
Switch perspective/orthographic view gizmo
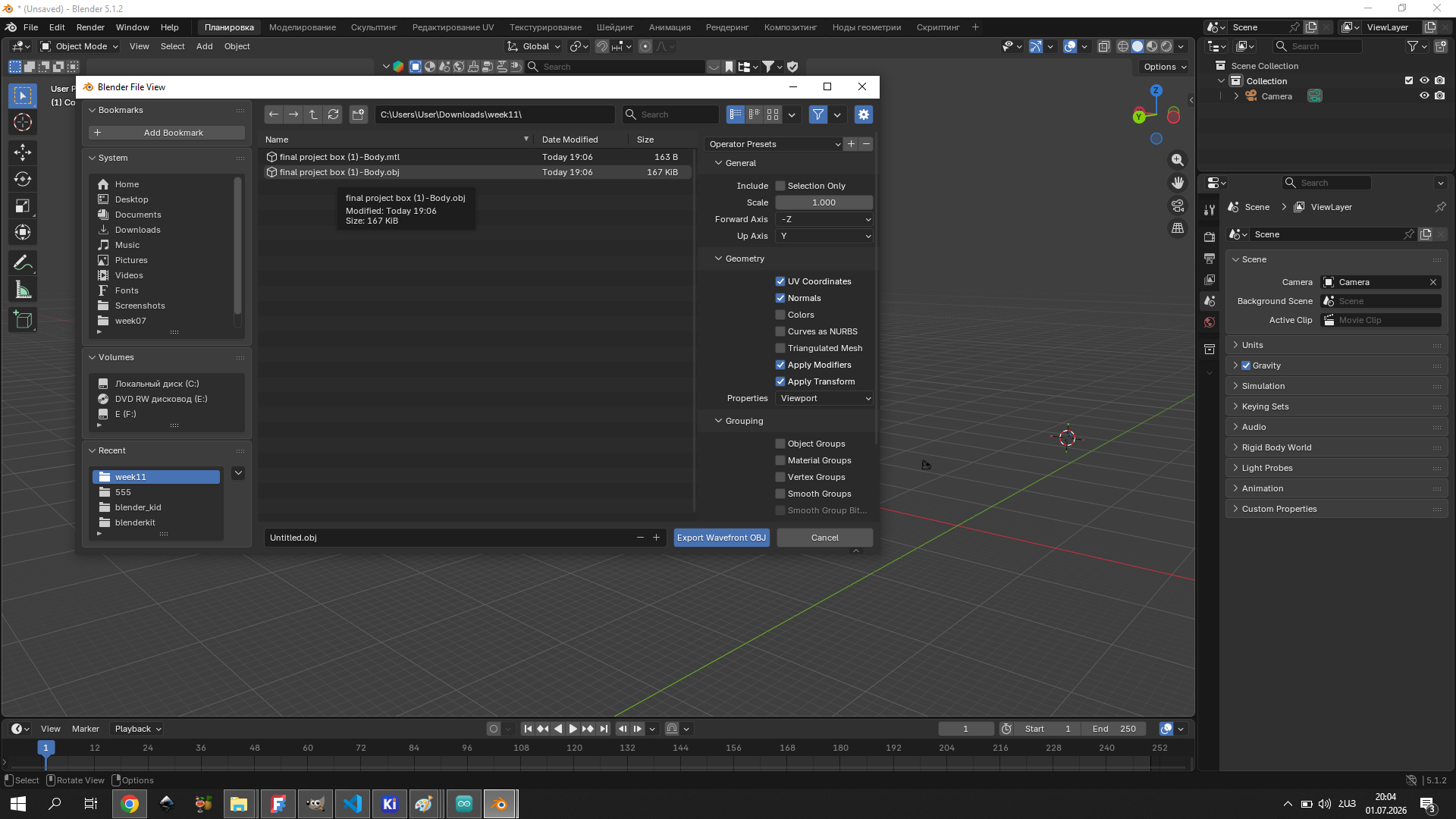pos(1178,228)
